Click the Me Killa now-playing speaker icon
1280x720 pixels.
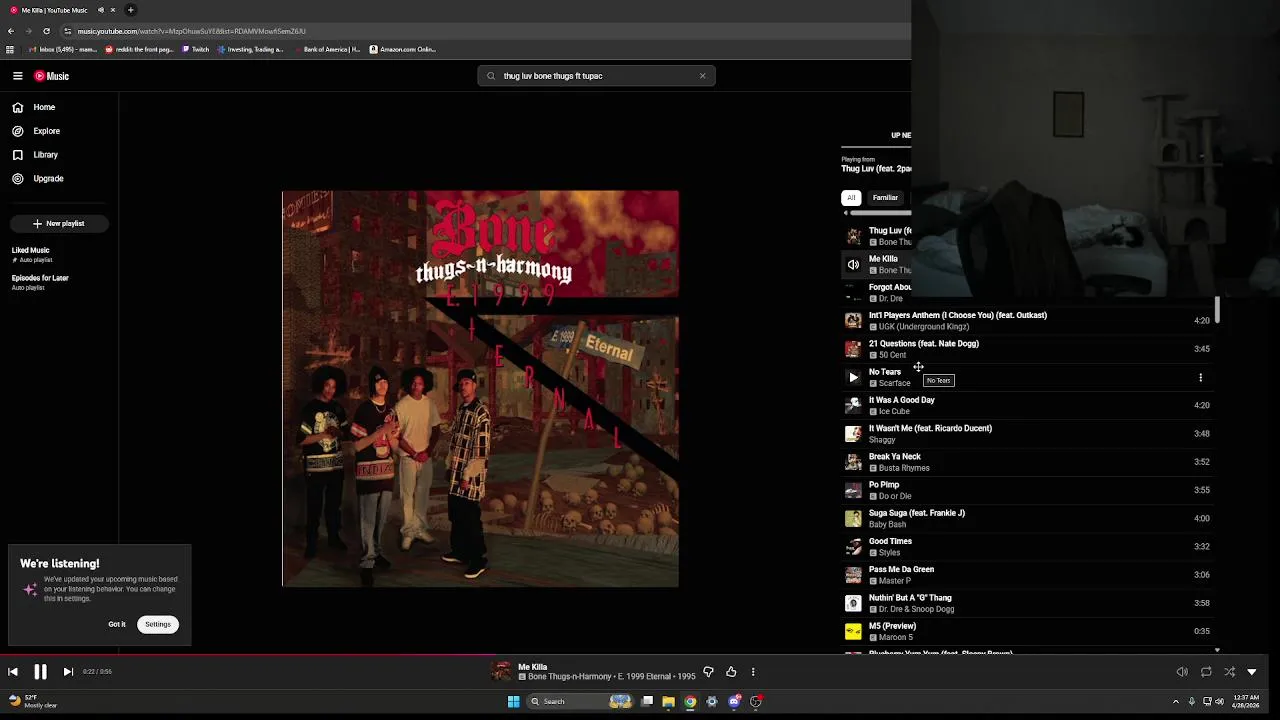point(853,265)
